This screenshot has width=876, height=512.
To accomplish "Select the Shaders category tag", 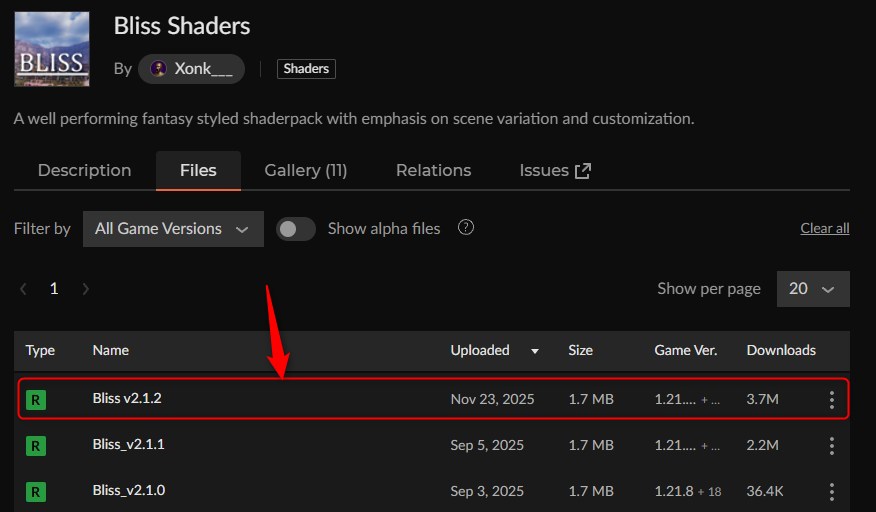I will 306,69.
